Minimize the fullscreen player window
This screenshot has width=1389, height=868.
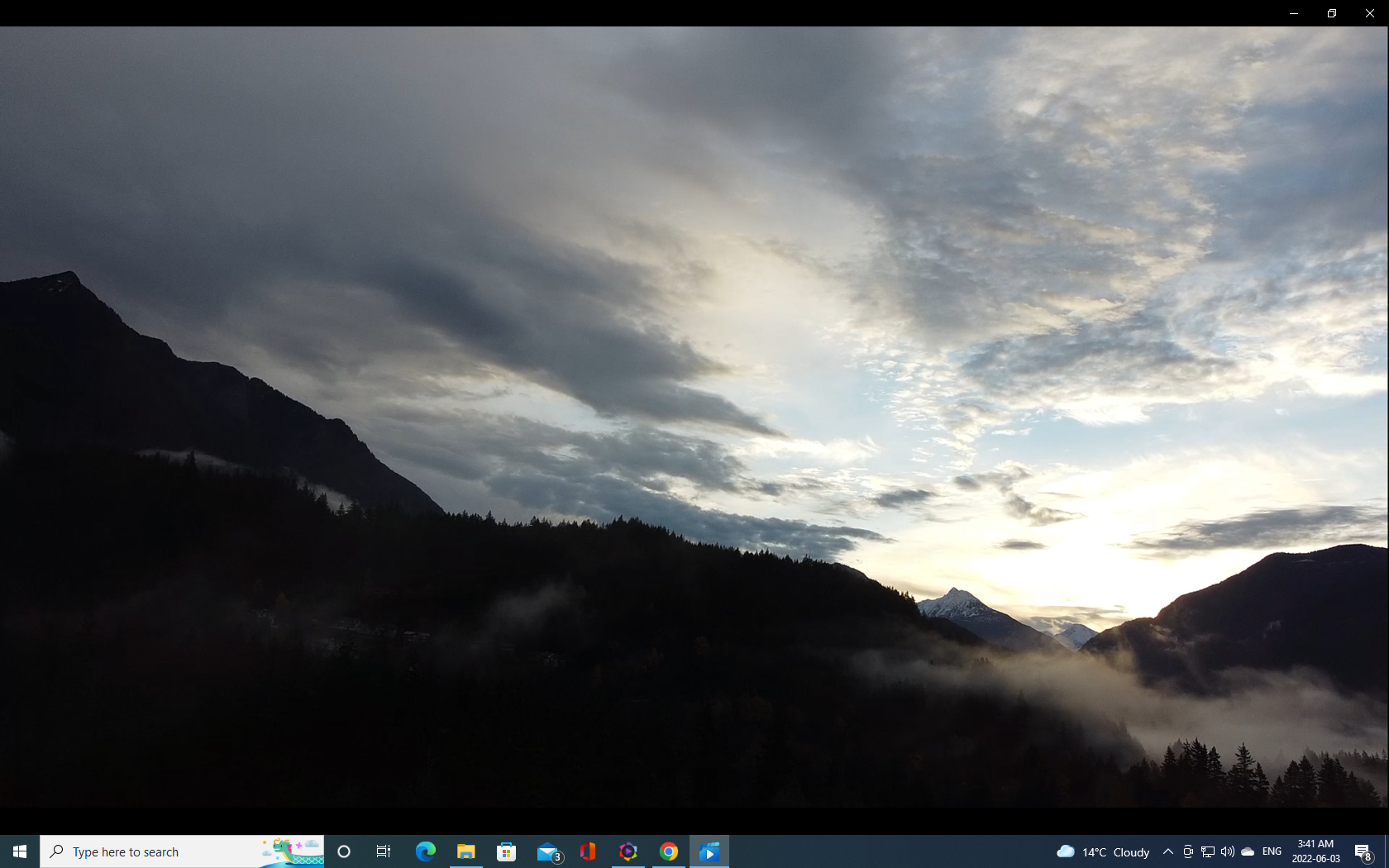(x=1294, y=13)
